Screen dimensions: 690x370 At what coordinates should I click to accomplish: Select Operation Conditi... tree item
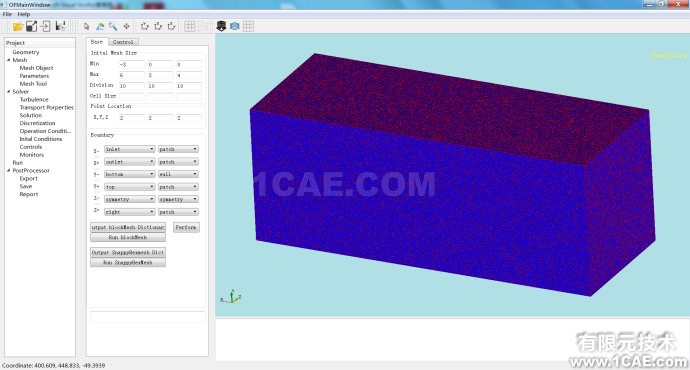(45, 131)
